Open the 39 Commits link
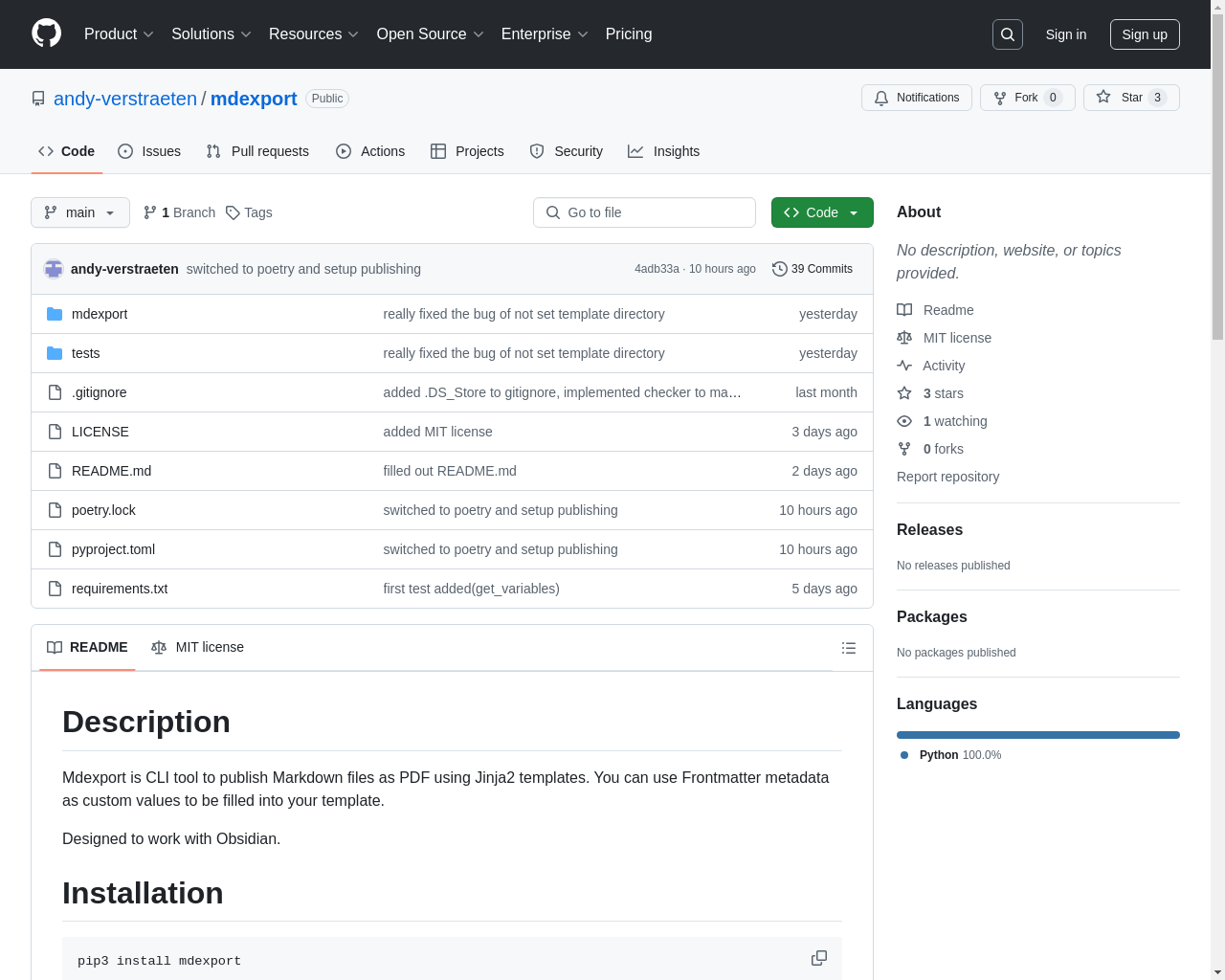The width and height of the screenshot is (1225, 980). point(813,269)
